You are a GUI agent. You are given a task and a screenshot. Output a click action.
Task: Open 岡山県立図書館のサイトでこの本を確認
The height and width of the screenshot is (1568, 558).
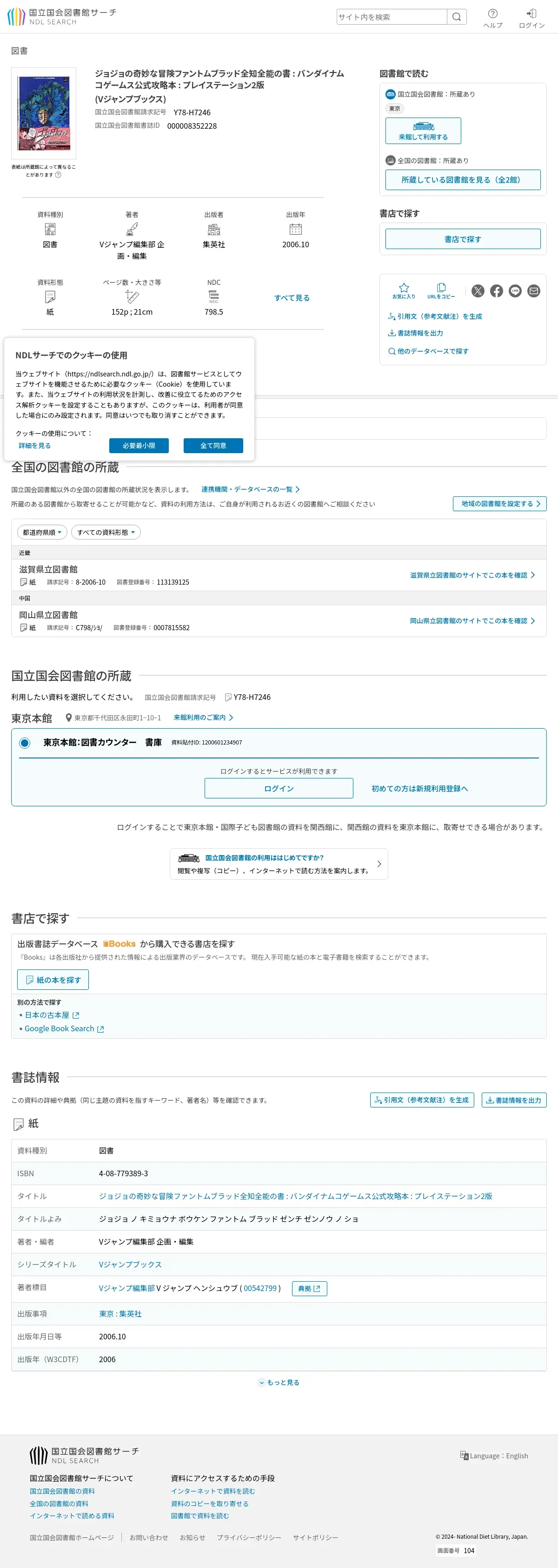473,621
